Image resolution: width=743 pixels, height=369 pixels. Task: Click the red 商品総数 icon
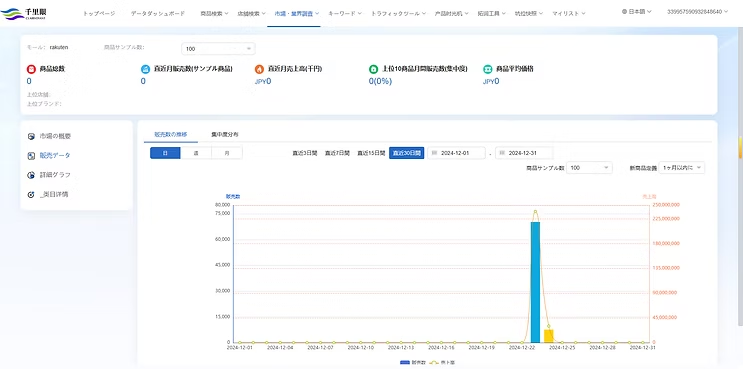(x=31, y=69)
